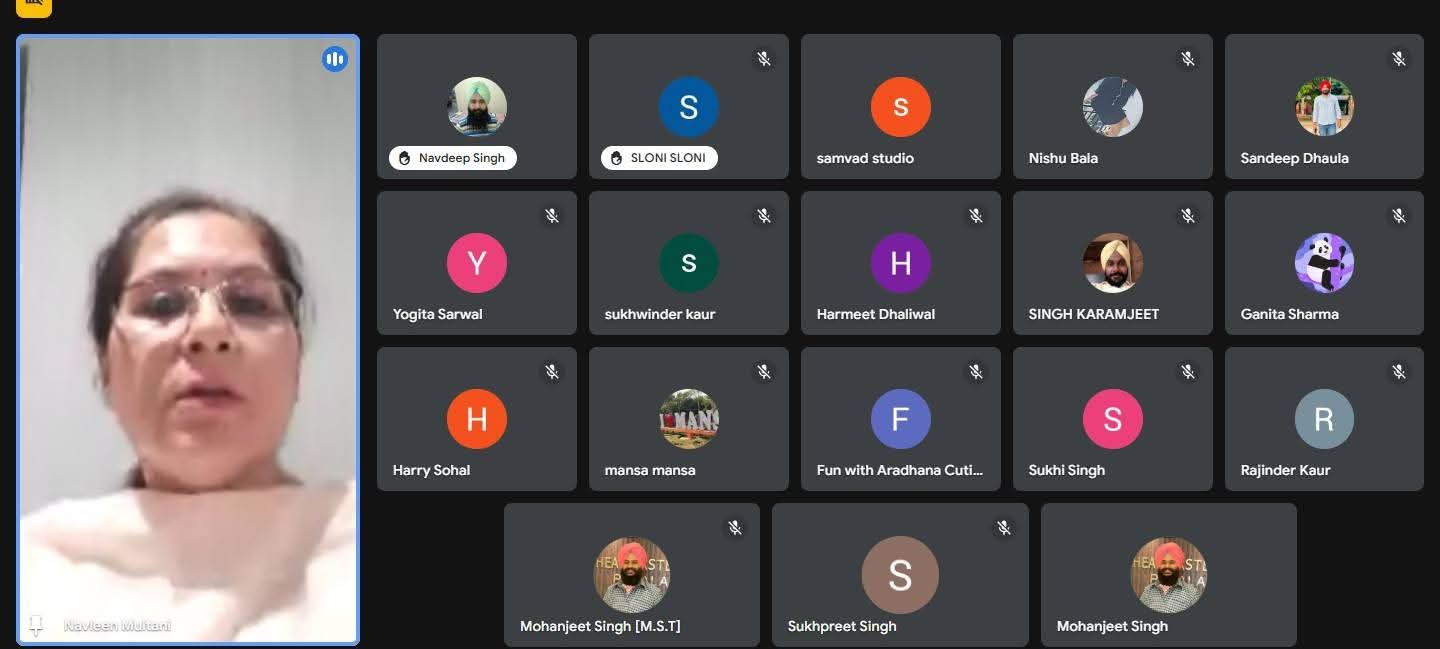
Task: Click muted mic icon on Ganita Sharma tile
Action: point(1399,215)
